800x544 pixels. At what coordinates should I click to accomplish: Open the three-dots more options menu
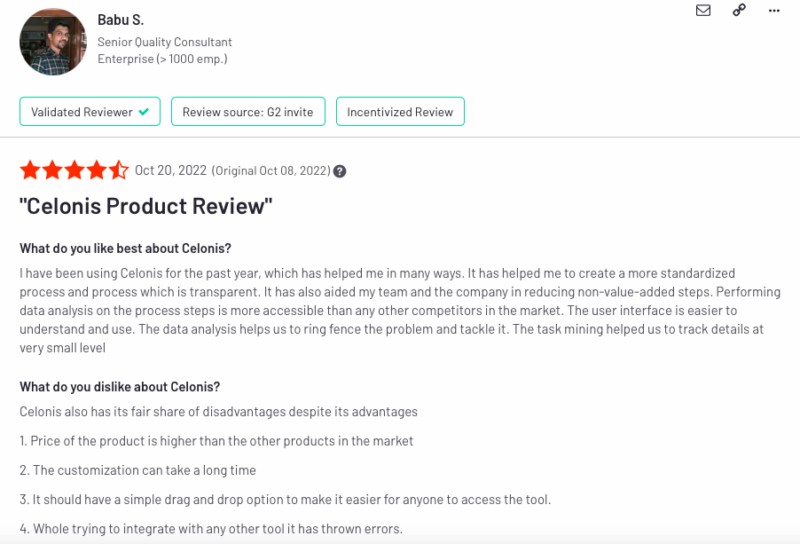774,11
